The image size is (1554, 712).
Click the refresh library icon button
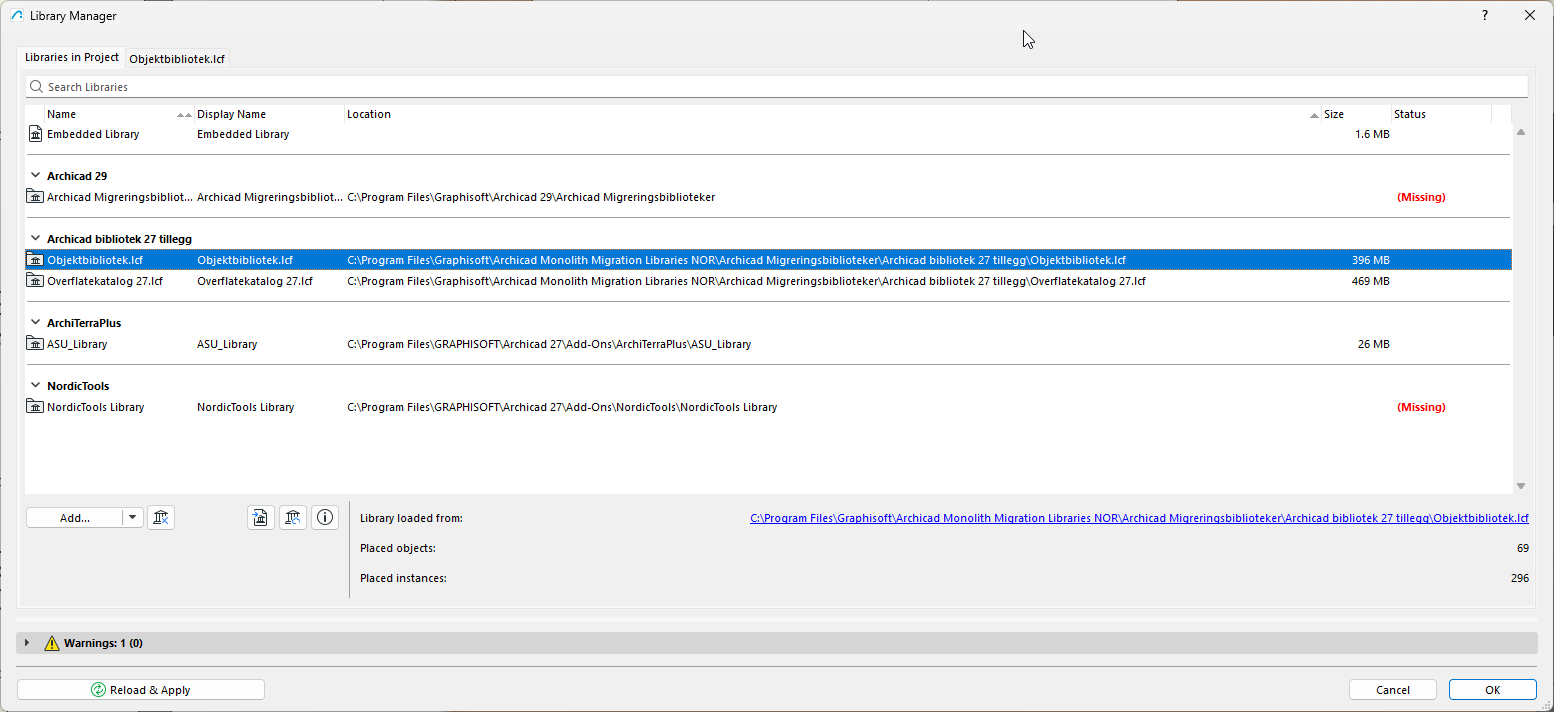point(293,517)
